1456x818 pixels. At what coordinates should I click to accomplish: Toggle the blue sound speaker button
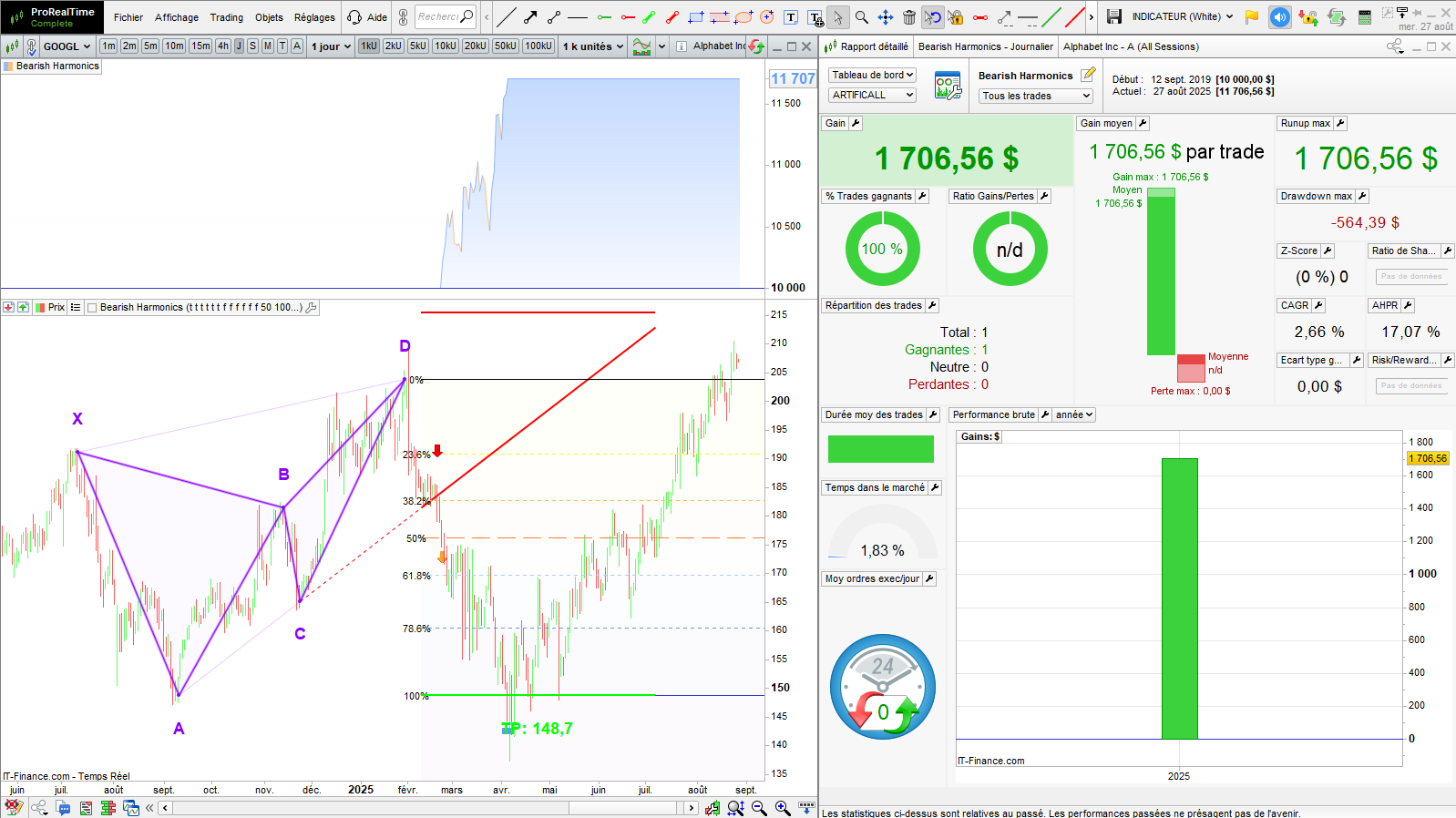(1279, 17)
